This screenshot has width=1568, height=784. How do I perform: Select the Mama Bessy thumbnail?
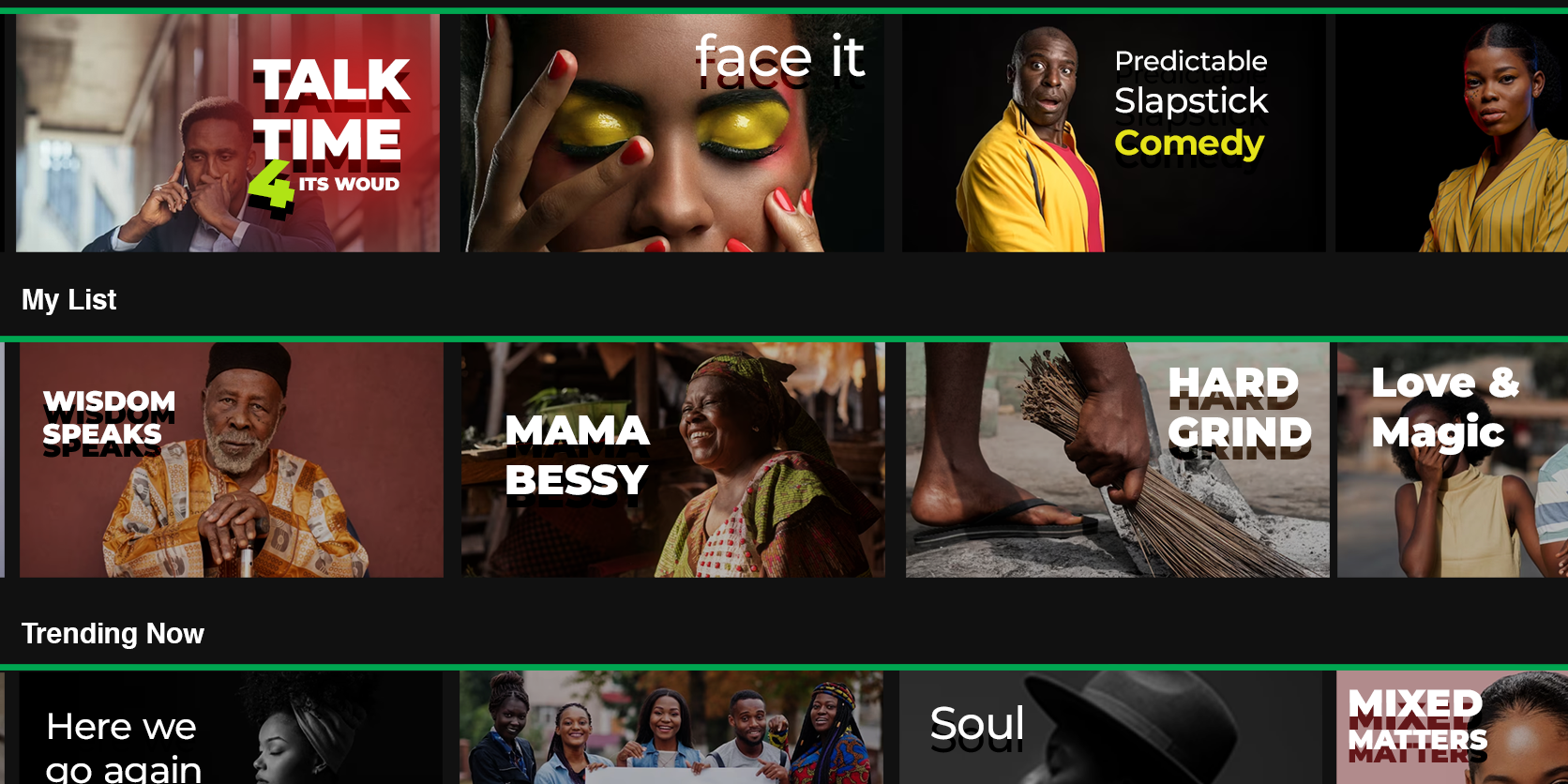672,460
